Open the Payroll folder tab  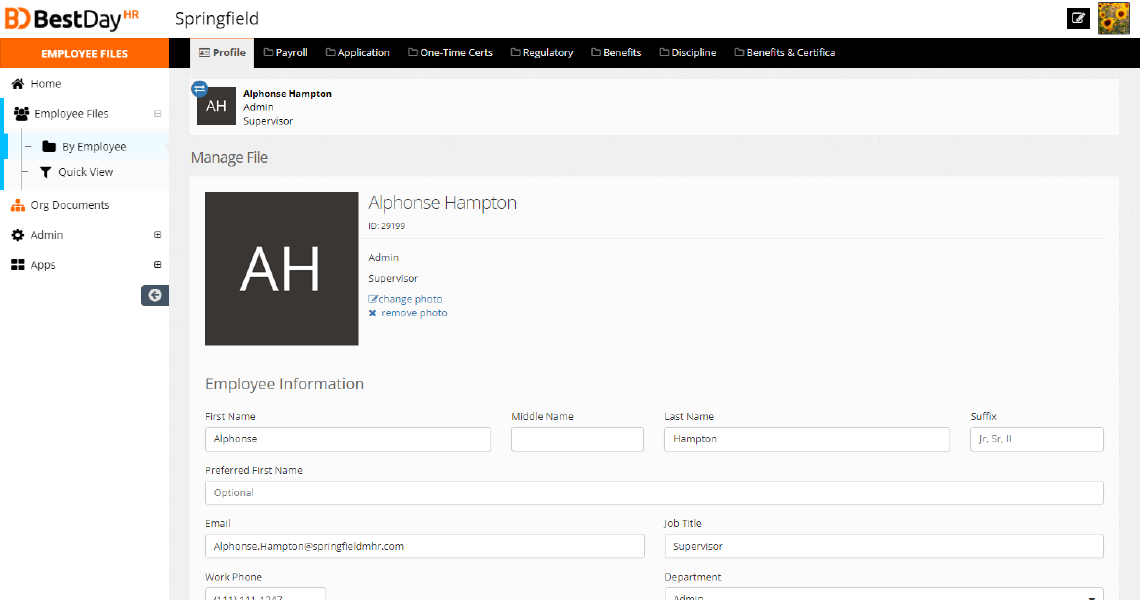pos(285,52)
